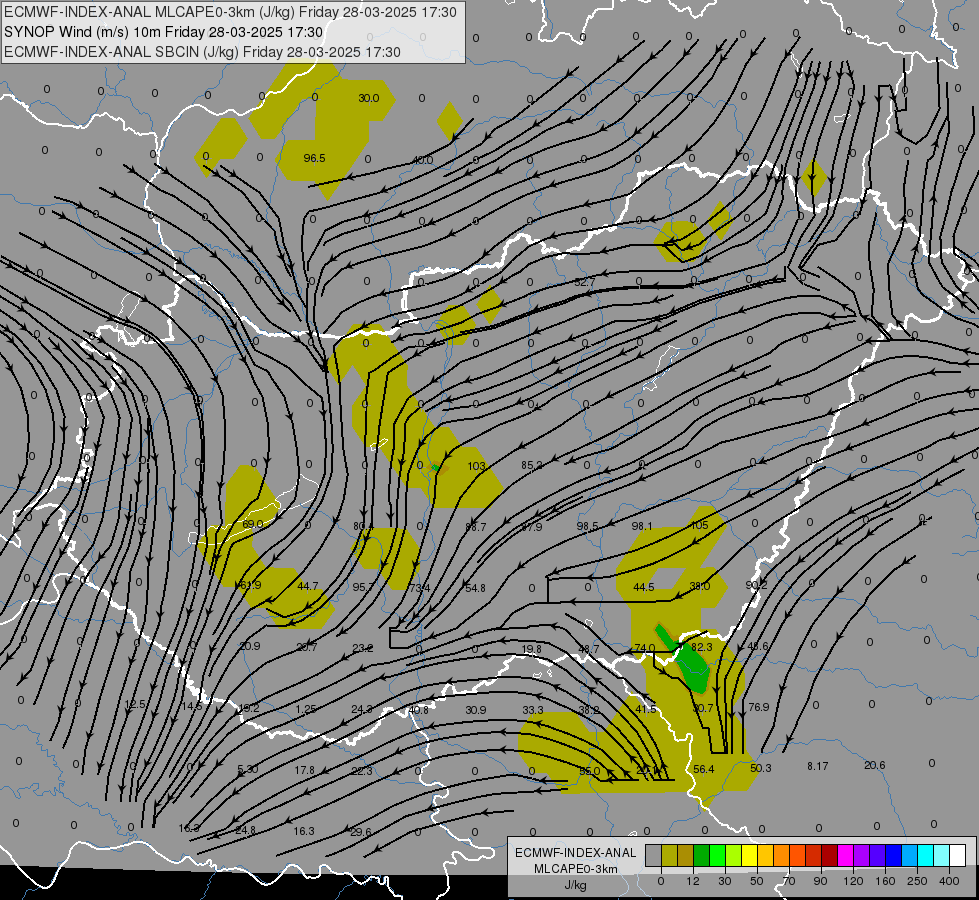The height and width of the screenshot is (900, 979).
Task: Click the 24.8 map value
Action: click(245, 831)
